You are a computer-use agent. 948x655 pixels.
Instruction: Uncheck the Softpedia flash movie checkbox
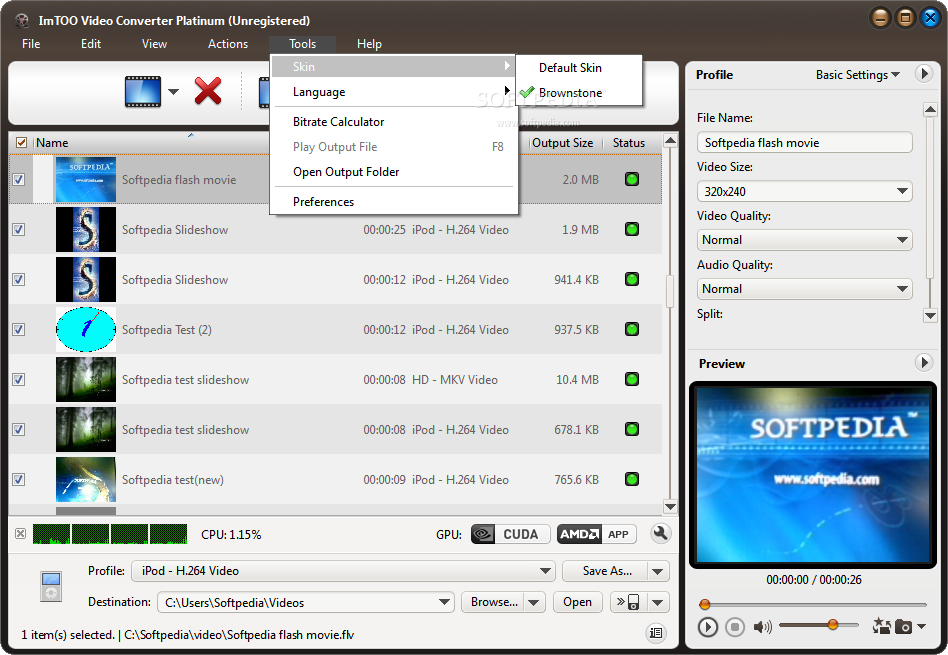coord(19,180)
